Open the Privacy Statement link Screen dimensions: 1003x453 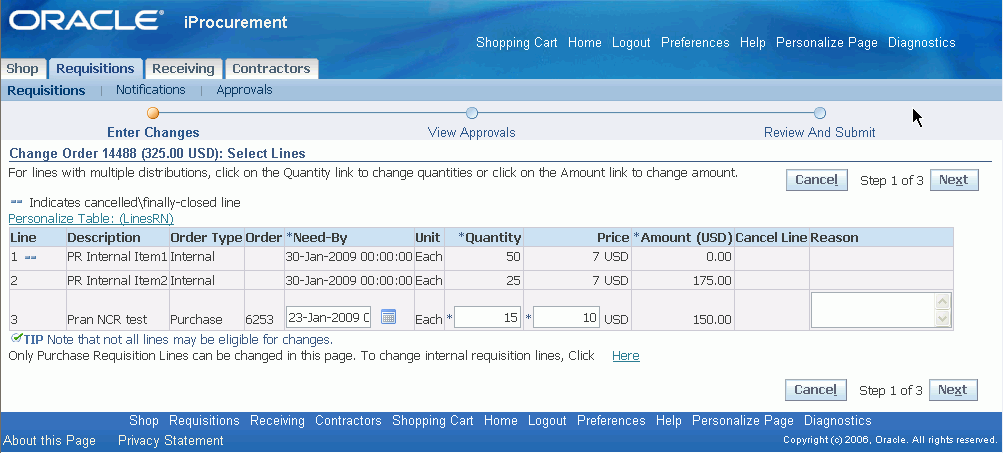171,440
